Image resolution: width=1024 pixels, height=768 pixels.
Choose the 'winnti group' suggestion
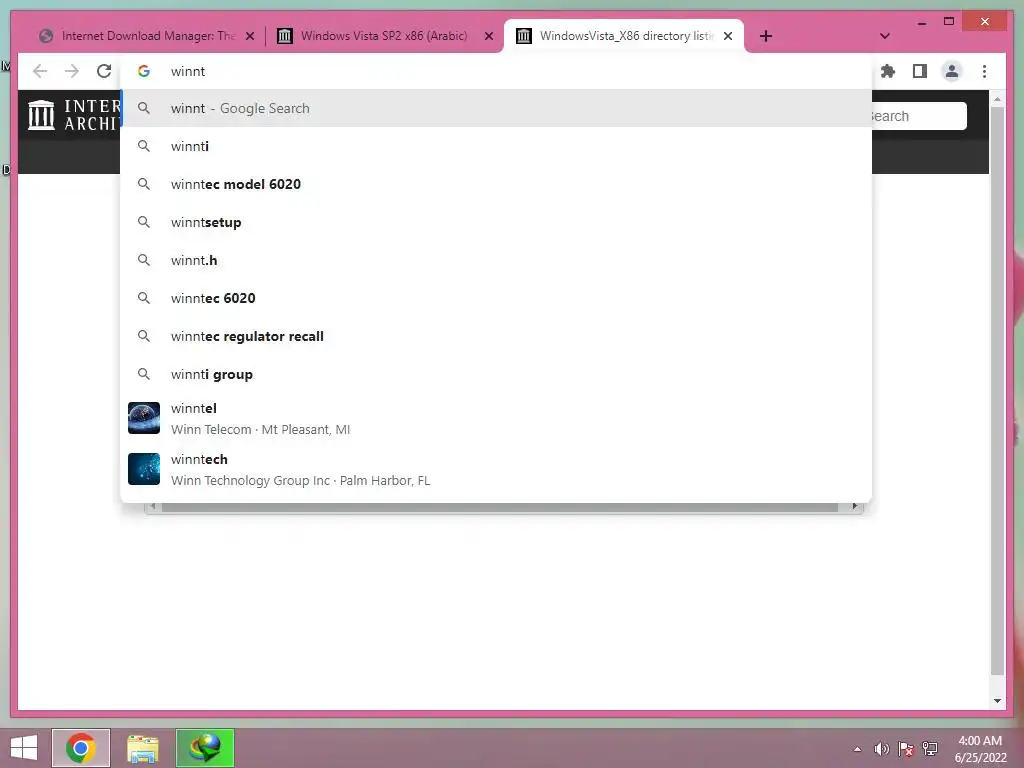tap(496, 374)
